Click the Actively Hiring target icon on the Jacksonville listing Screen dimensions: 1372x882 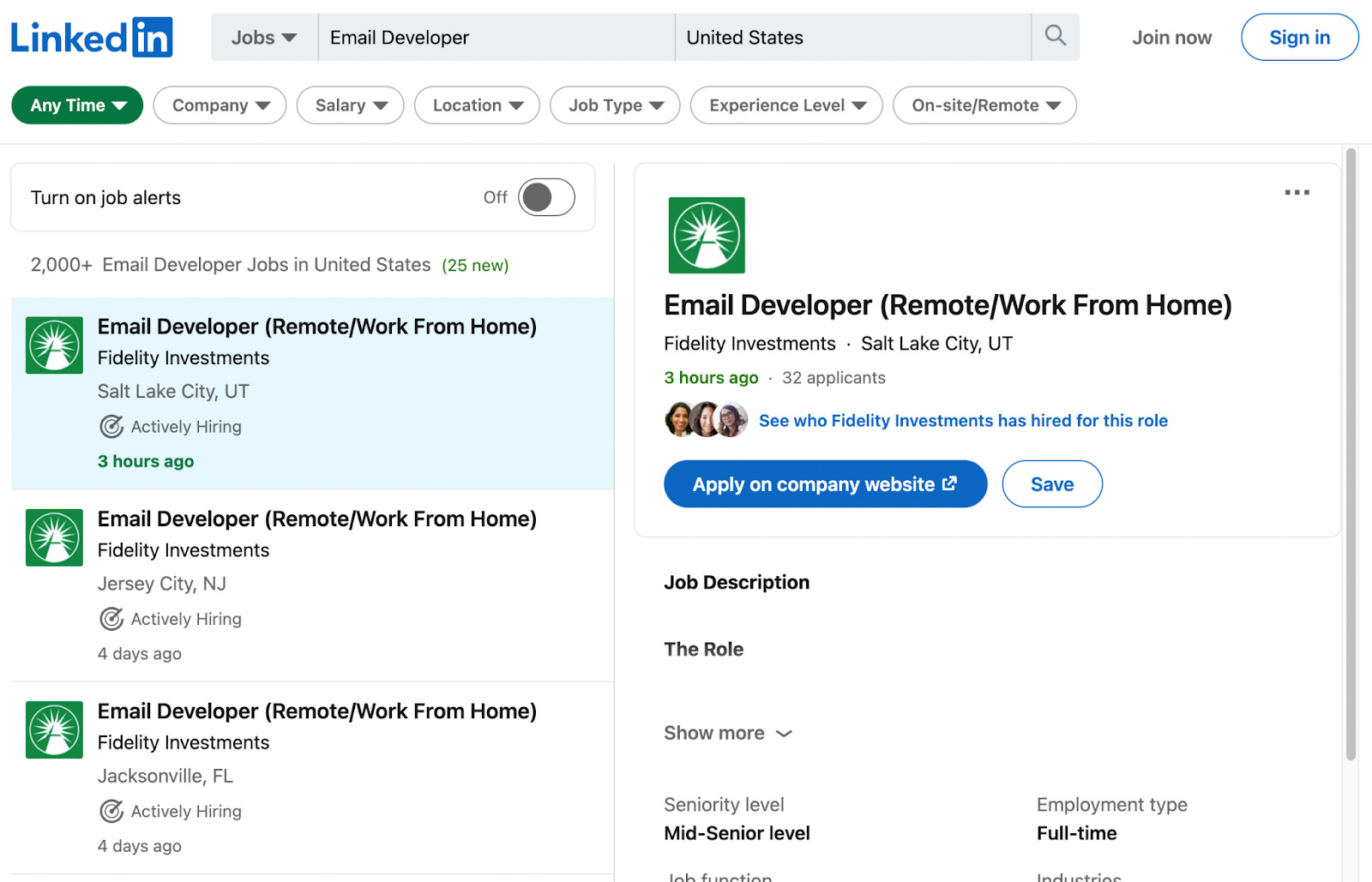click(111, 811)
